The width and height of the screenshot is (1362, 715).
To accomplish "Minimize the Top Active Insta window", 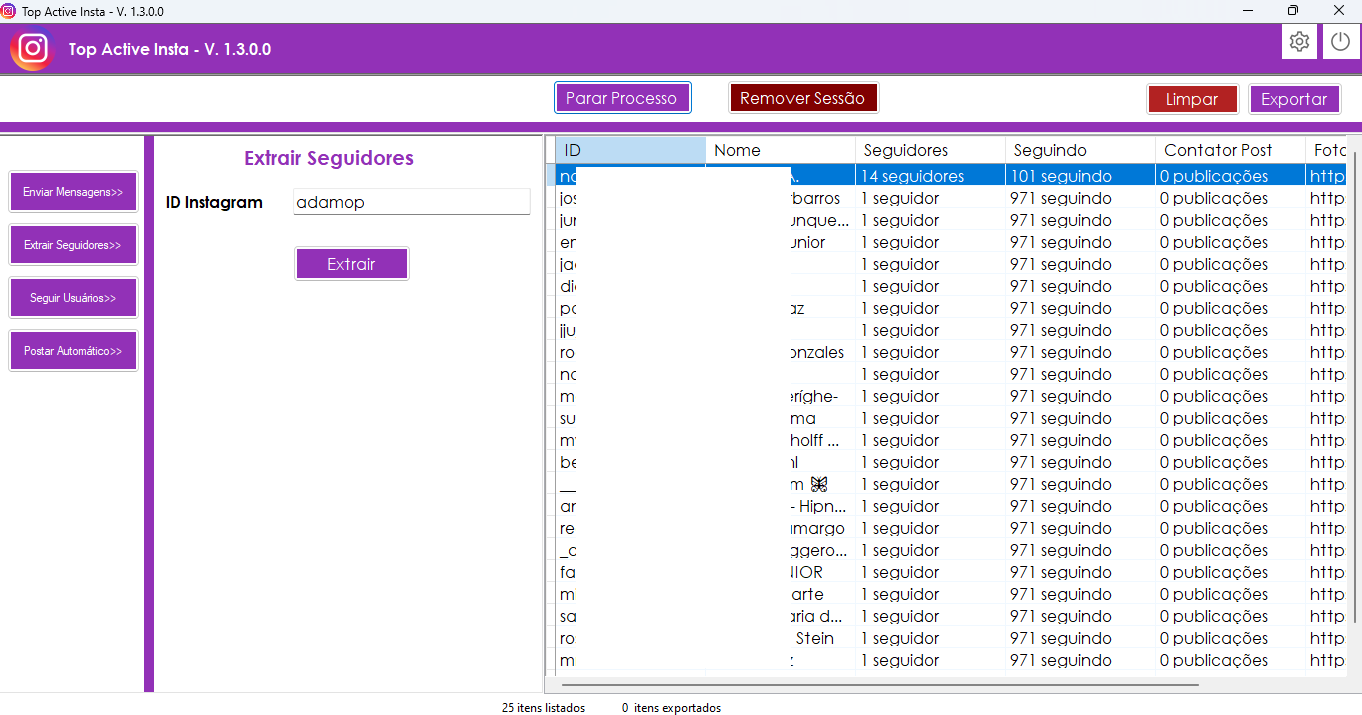I will click(1247, 11).
